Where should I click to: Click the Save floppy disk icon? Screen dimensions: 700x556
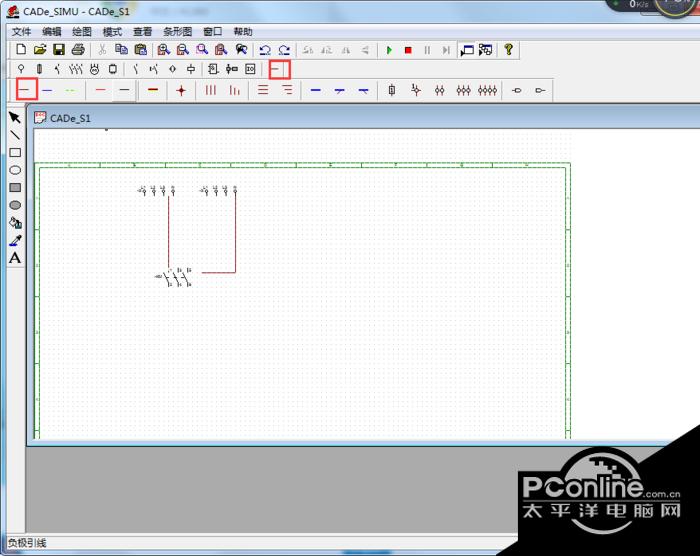pyautogui.click(x=58, y=50)
